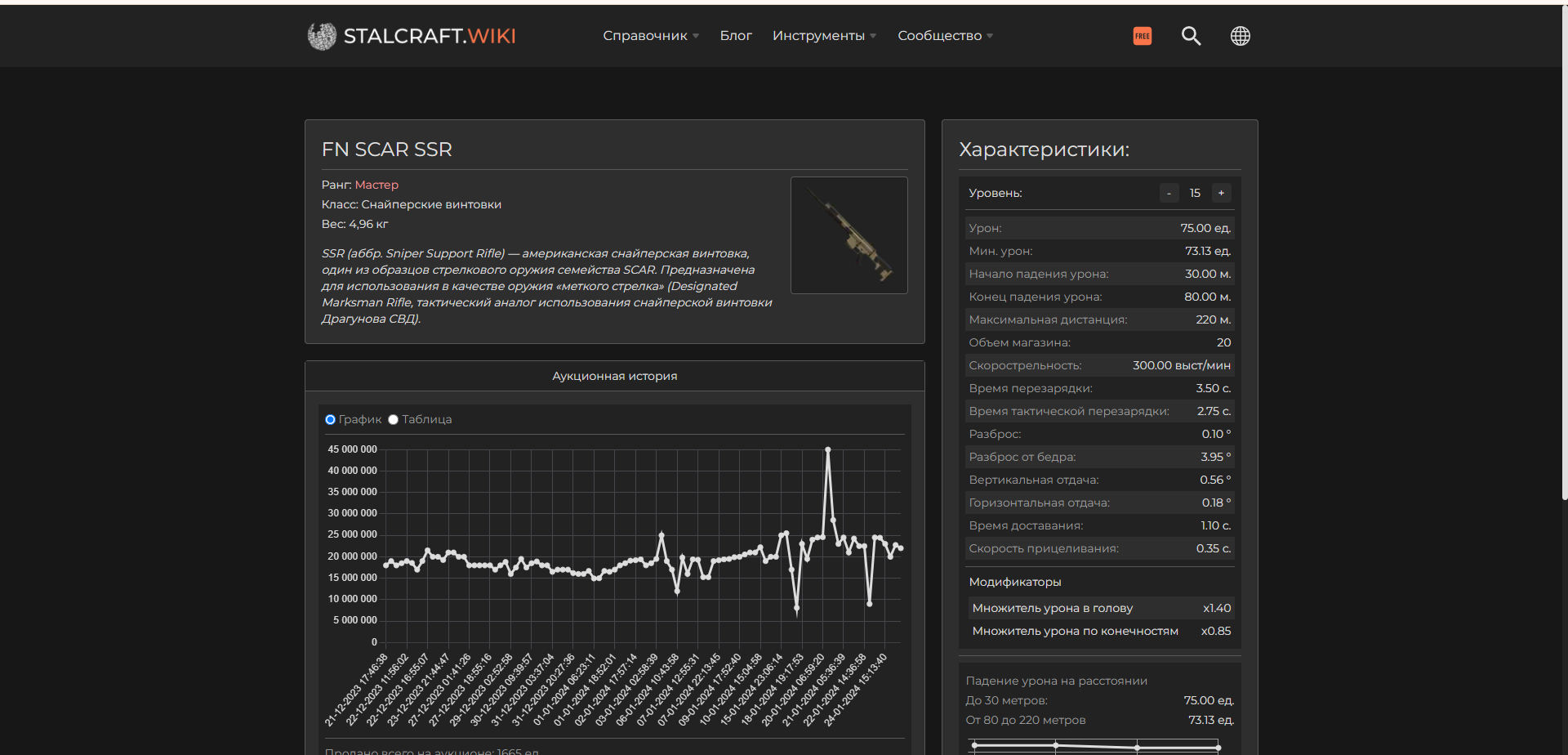The height and width of the screenshot is (755, 1568).
Task: Expand the Справочник dropdown menu
Action: 651,36
